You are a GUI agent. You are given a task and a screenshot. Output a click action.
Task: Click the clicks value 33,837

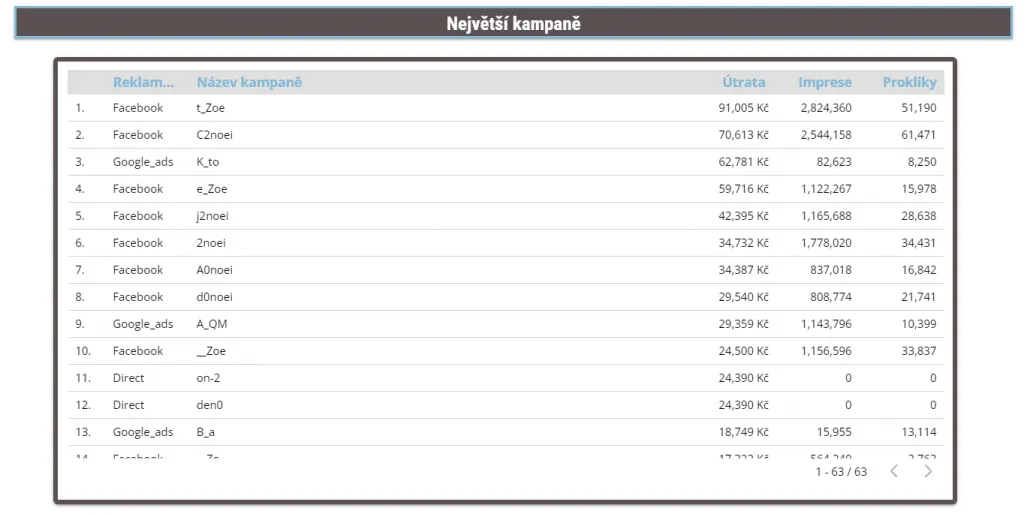tap(919, 351)
